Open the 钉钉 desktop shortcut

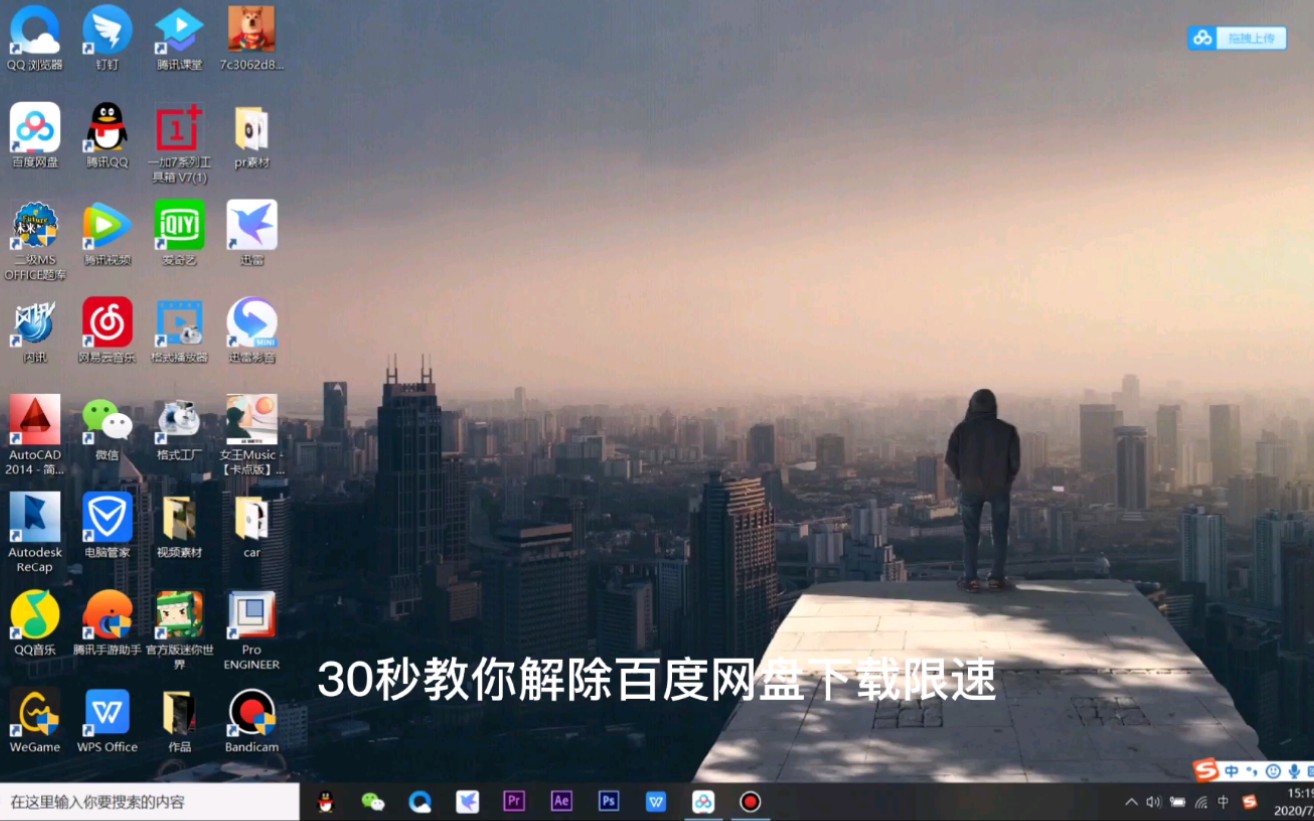tap(107, 38)
